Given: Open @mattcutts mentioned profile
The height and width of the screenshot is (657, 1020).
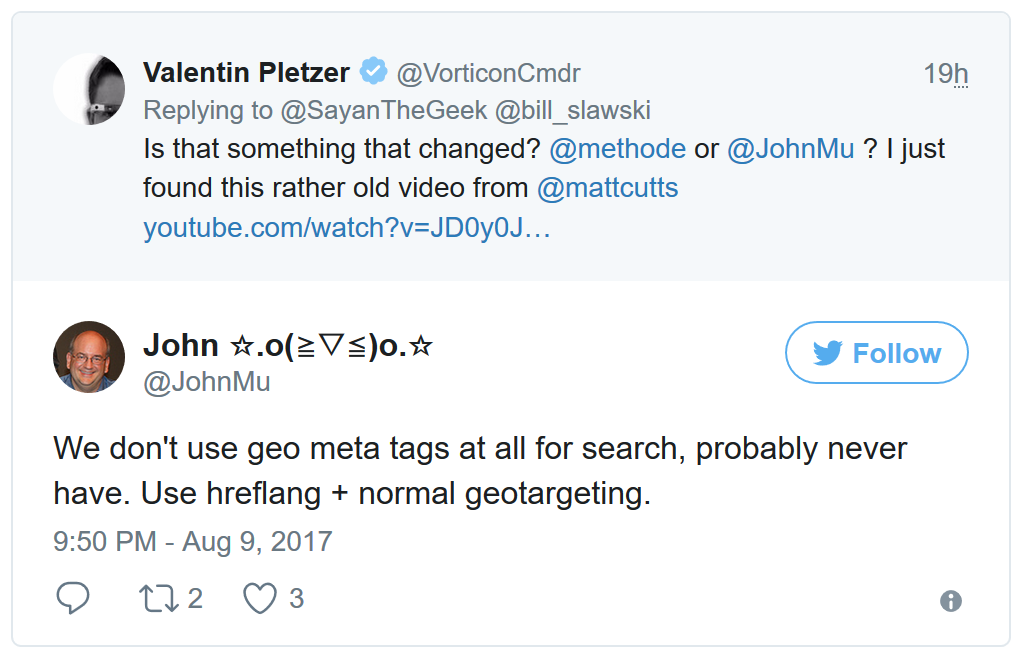Looking at the screenshot, I should tap(608, 186).
